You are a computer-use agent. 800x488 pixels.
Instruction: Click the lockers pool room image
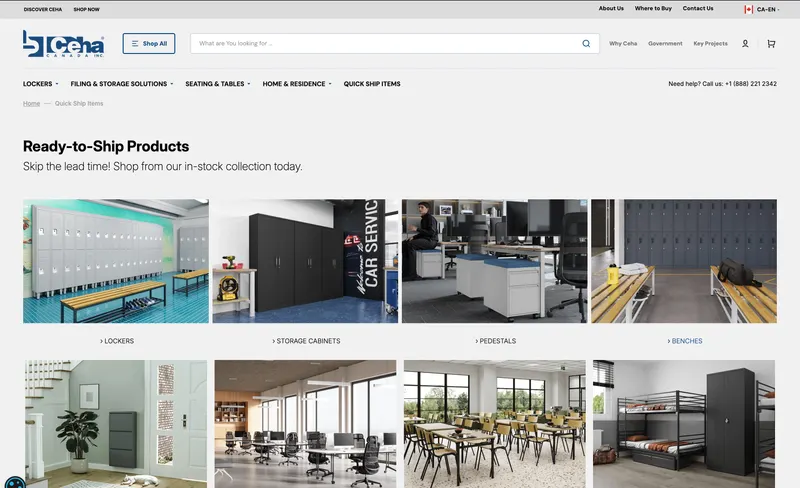click(x=116, y=261)
